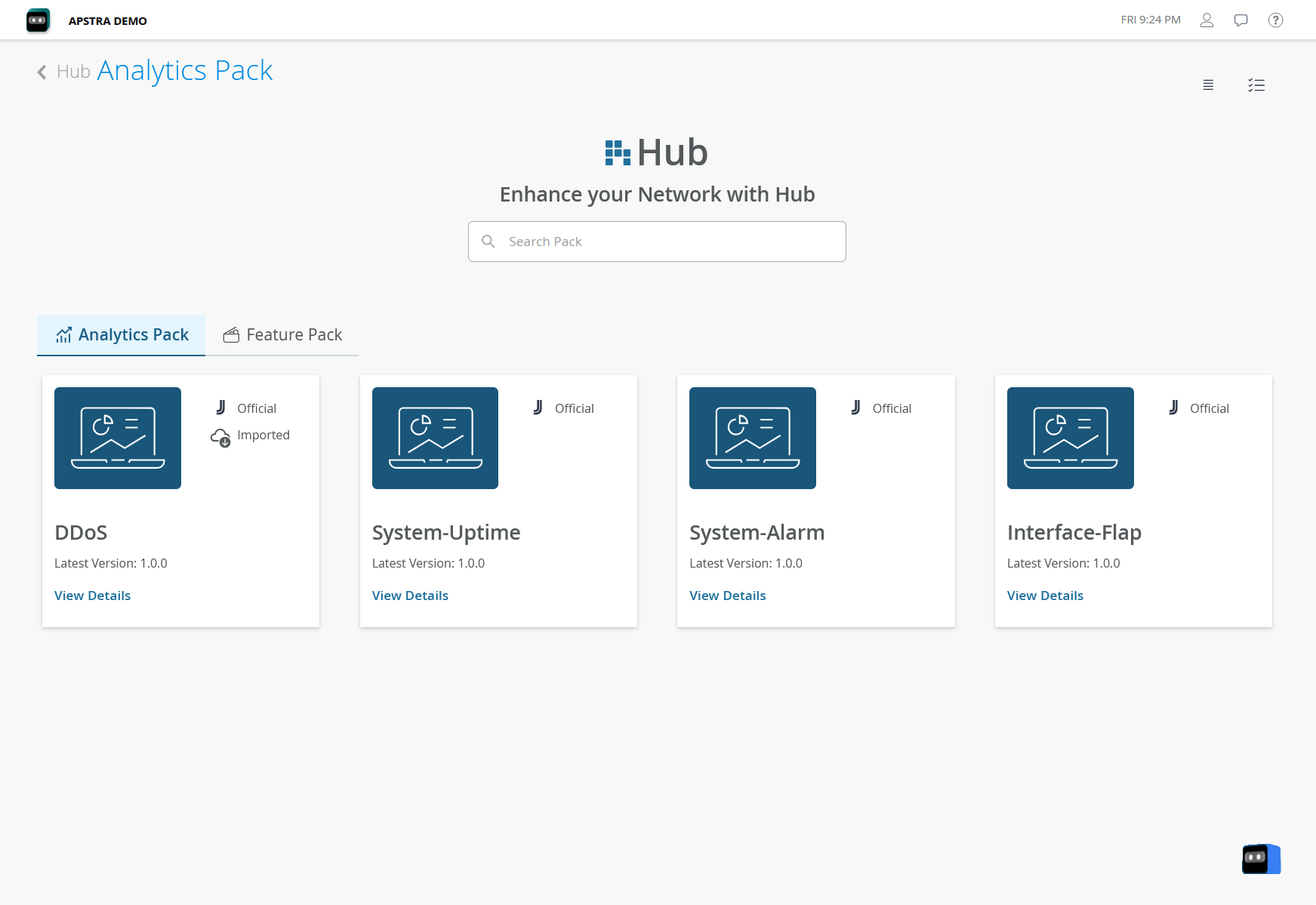The width and height of the screenshot is (1316, 905).
Task: Click the Interface-Flap pack thumbnail image
Action: (1070, 438)
